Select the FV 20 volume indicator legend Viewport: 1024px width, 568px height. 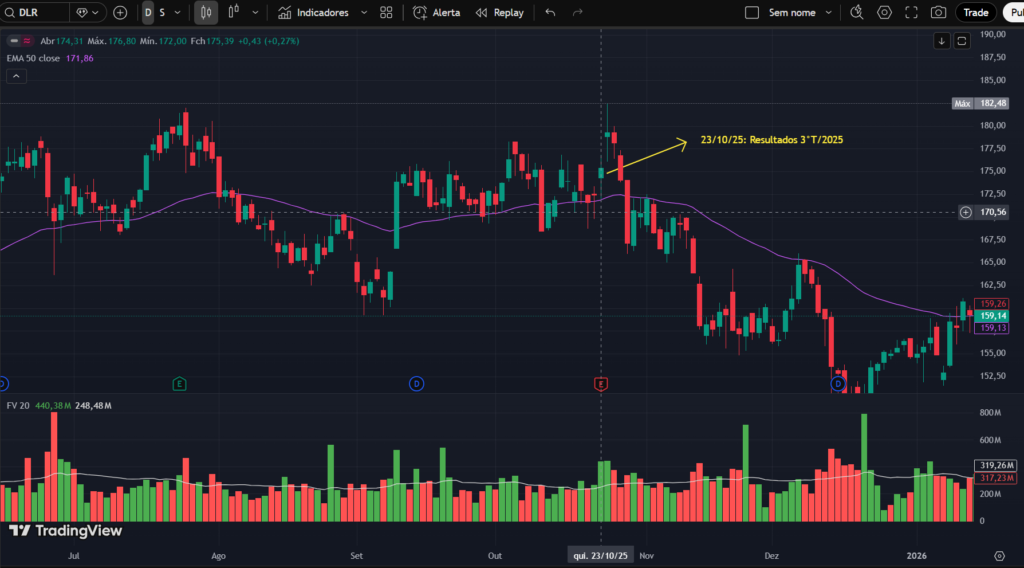[18, 405]
